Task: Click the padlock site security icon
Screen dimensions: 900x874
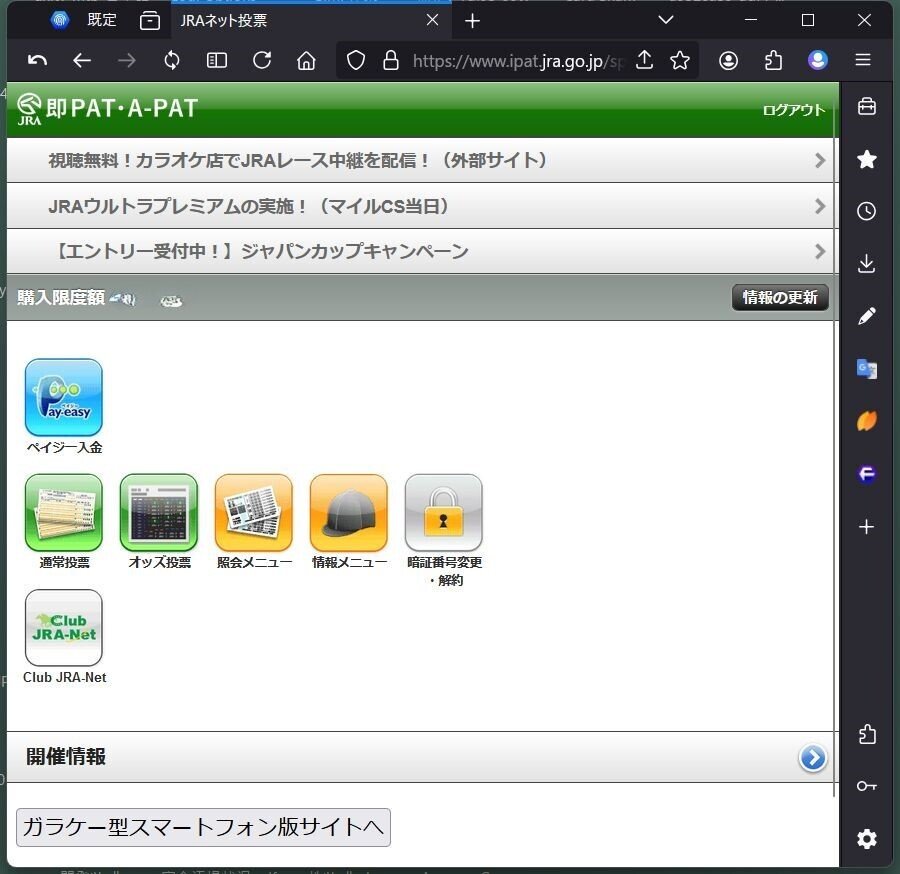Action: pyautogui.click(x=391, y=60)
